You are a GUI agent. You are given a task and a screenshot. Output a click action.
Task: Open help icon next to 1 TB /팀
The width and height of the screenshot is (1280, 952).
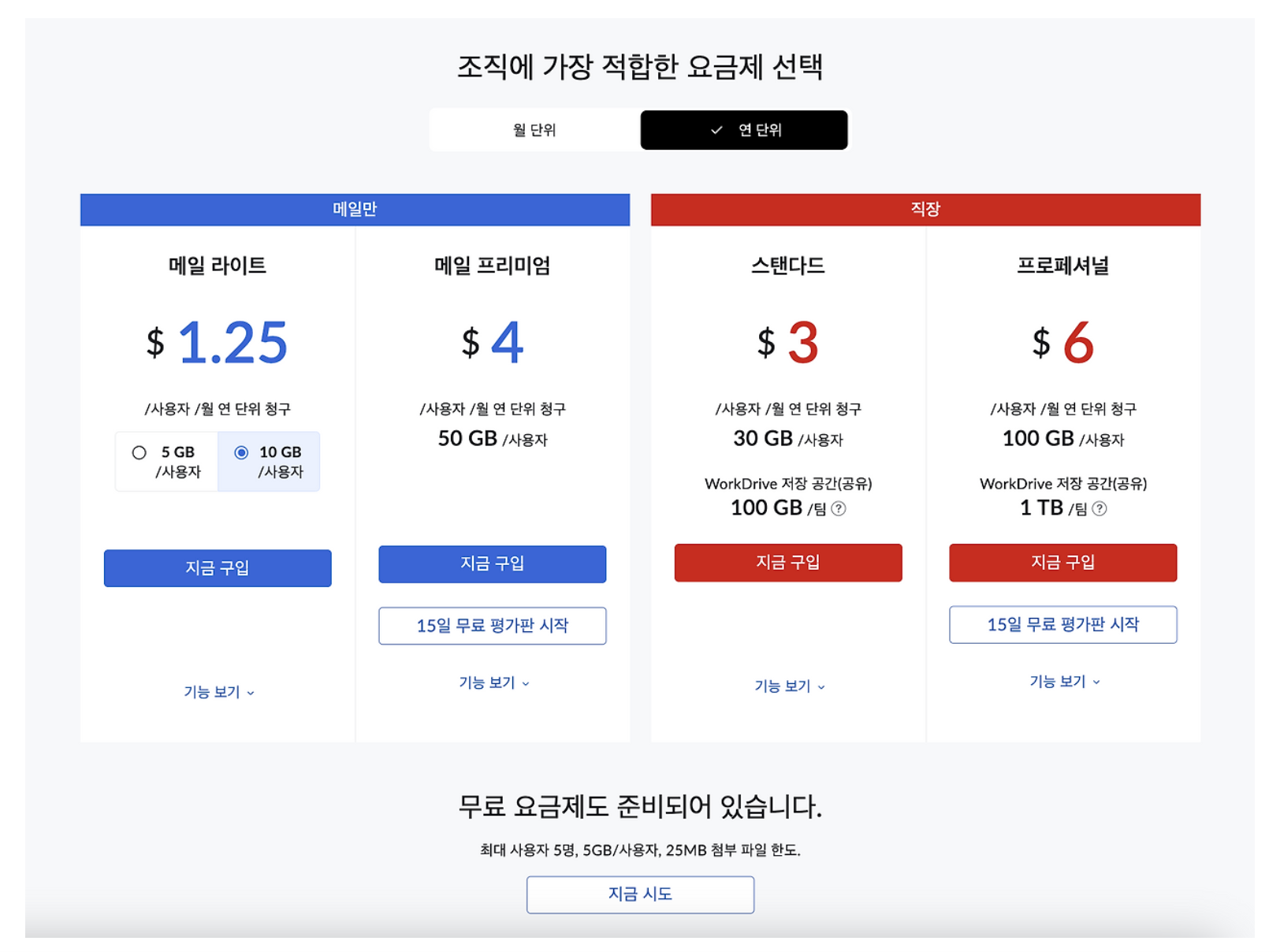pos(1100,509)
